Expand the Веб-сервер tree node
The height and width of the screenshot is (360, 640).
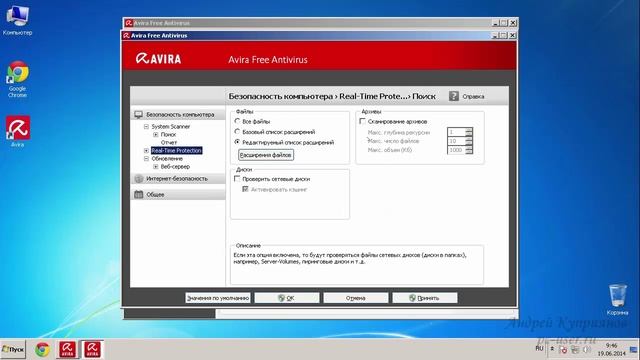pyautogui.click(x=156, y=167)
